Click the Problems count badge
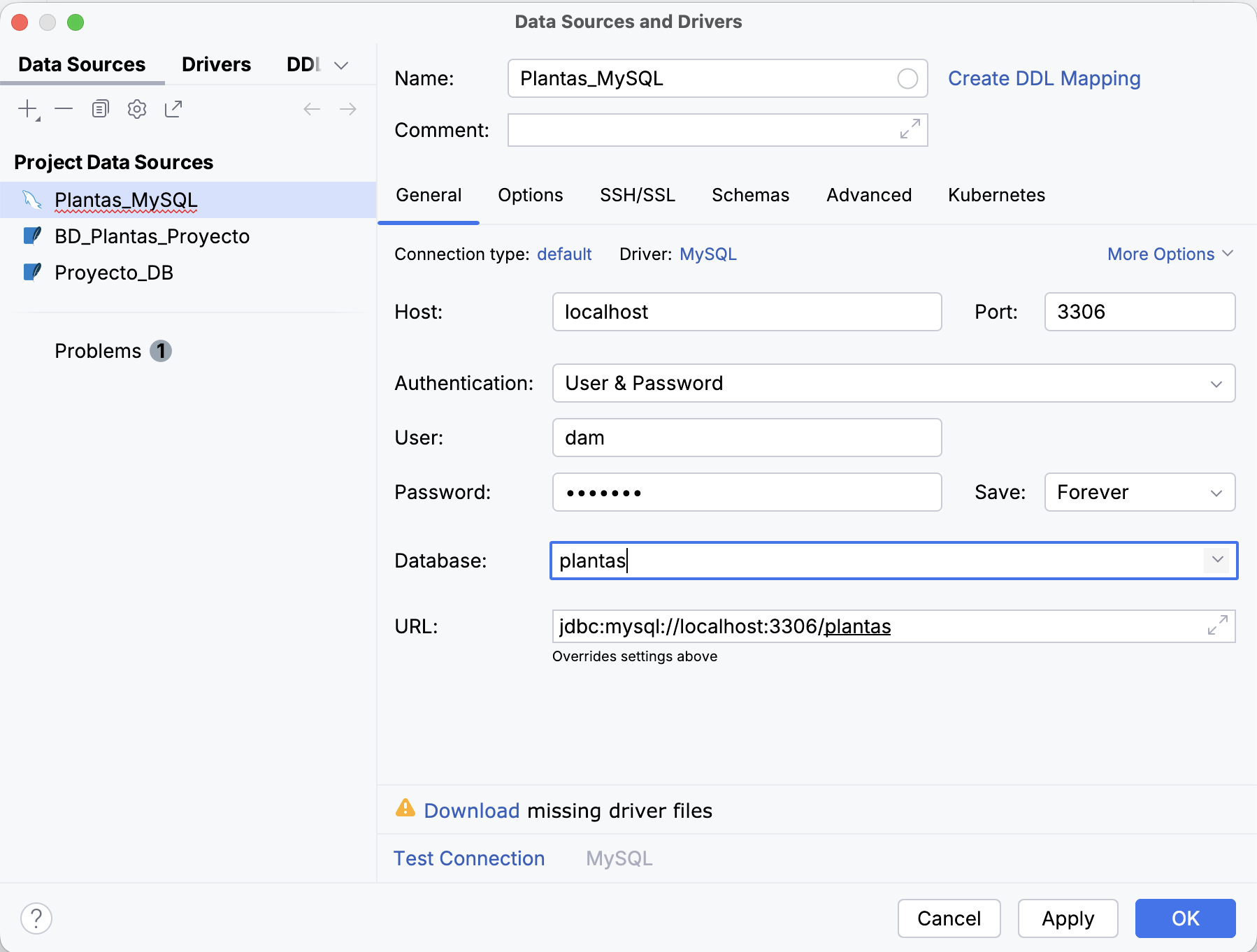Viewport: 1257px width, 952px height. [161, 351]
